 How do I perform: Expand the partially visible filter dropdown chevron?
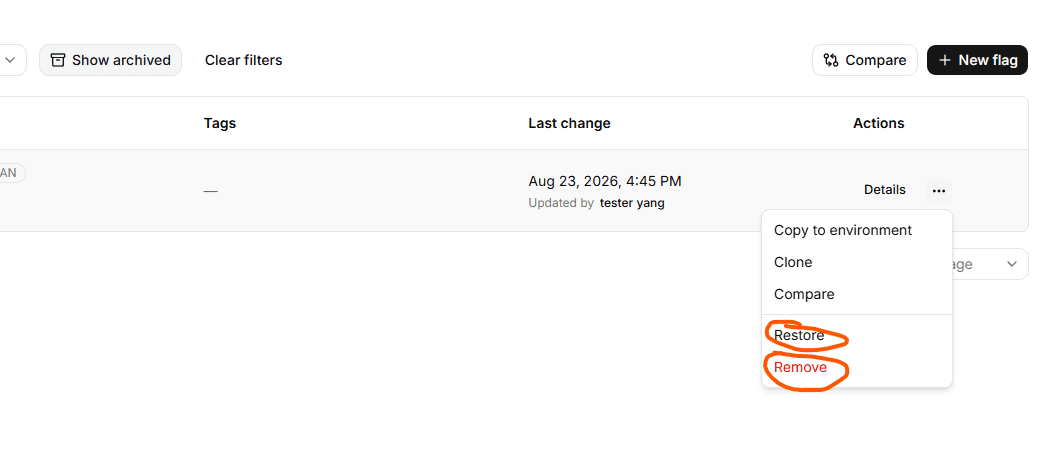[x=10, y=60]
